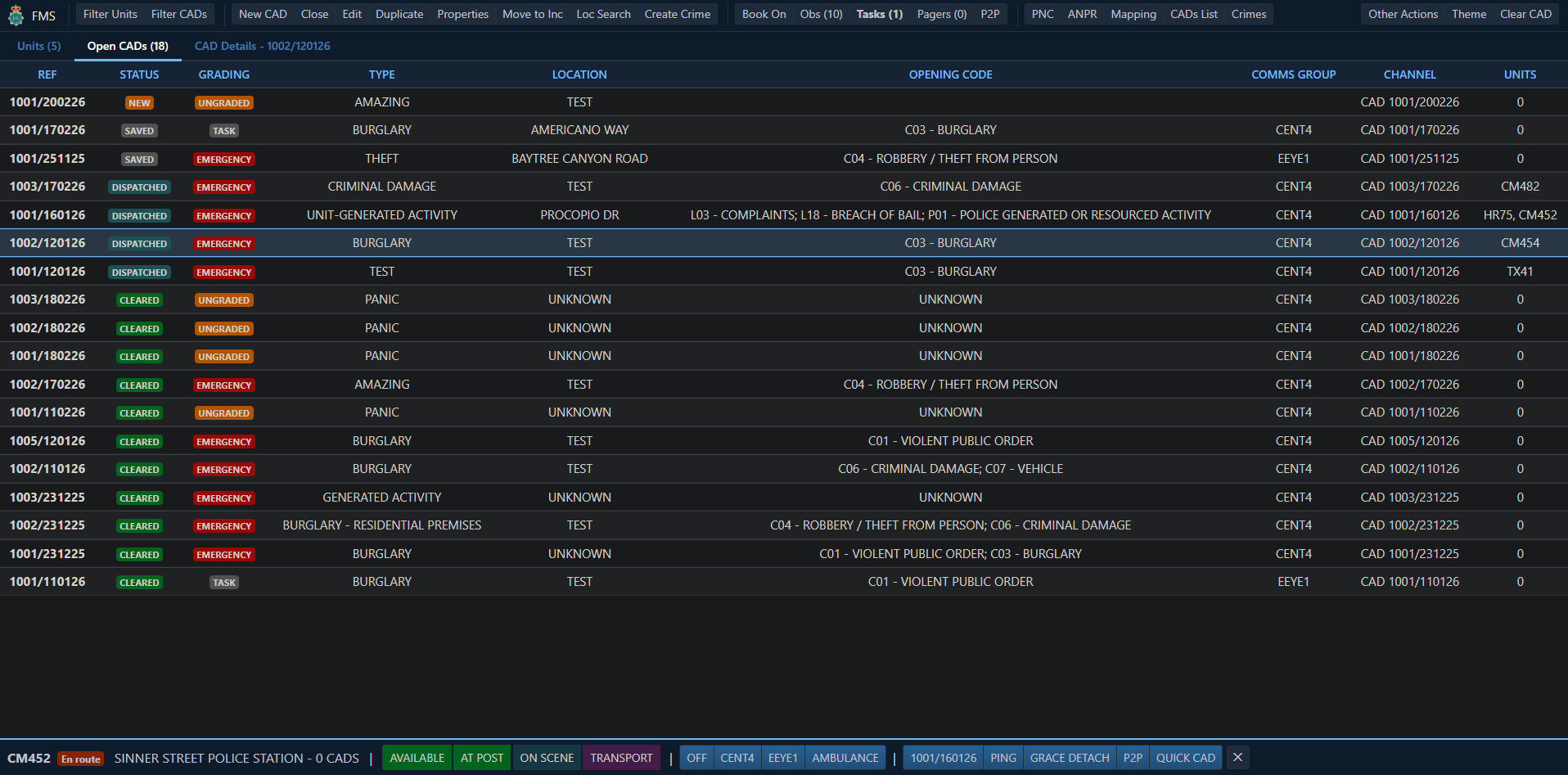Sort table by STATUS column header
Image resolution: width=1568 pixels, height=775 pixels.
(139, 74)
